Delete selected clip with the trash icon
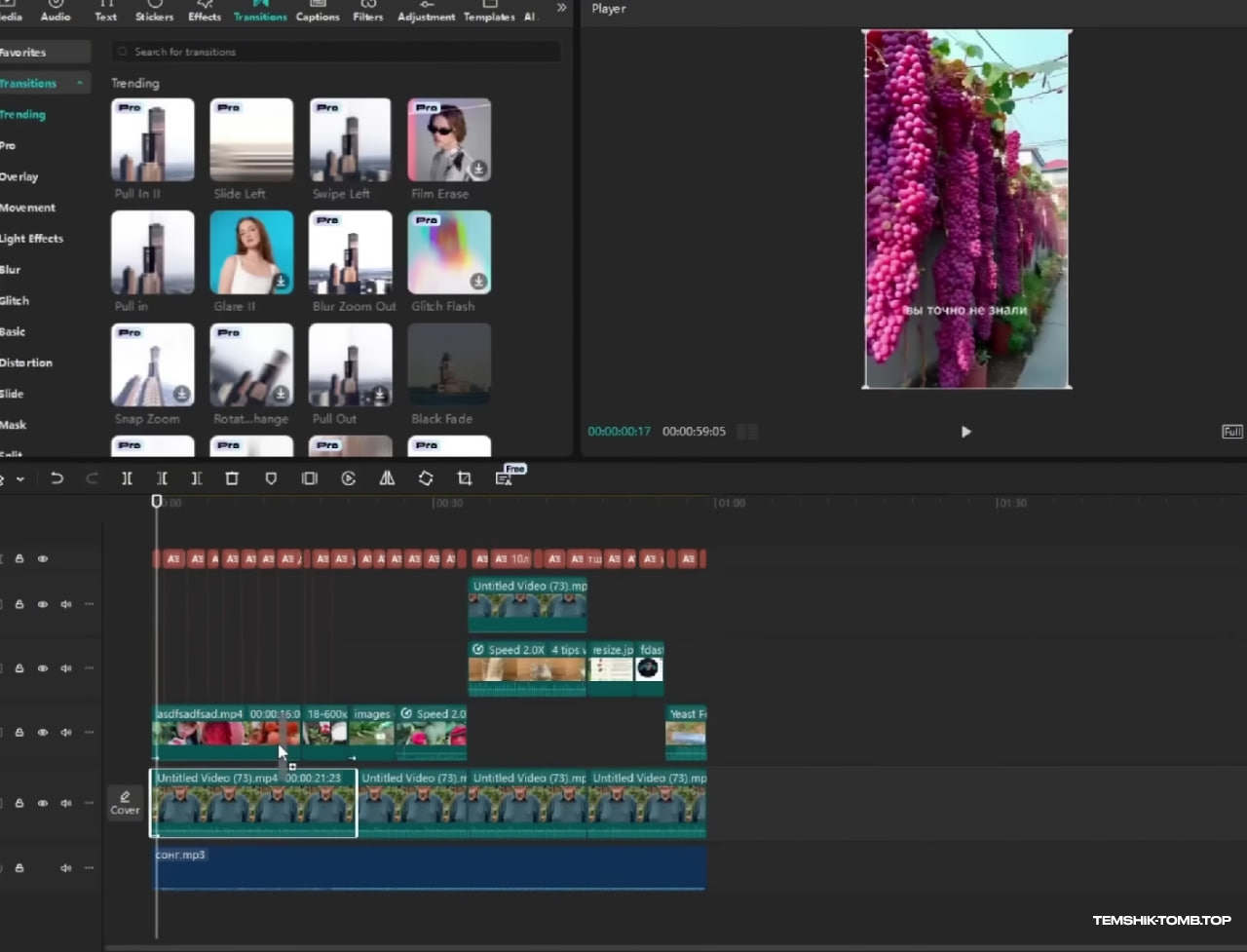The width and height of the screenshot is (1247, 952). pyautogui.click(x=232, y=478)
